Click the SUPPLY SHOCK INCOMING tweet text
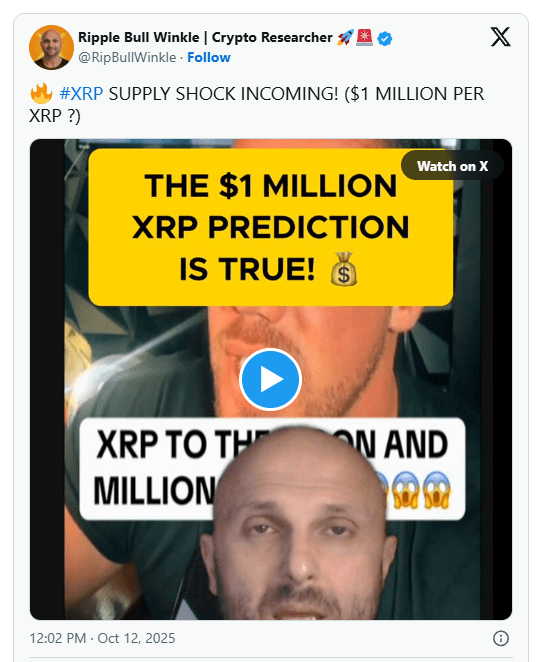The width and height of the screenshot is (537, 662). coord(223,93)
